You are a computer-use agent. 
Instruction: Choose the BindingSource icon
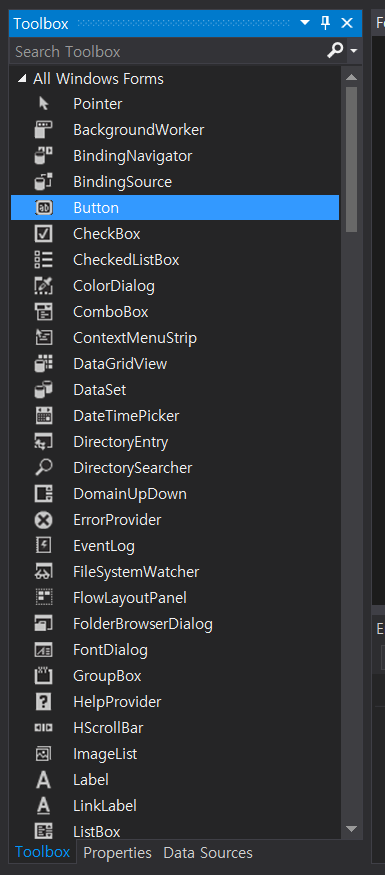(x=44, y=182)
